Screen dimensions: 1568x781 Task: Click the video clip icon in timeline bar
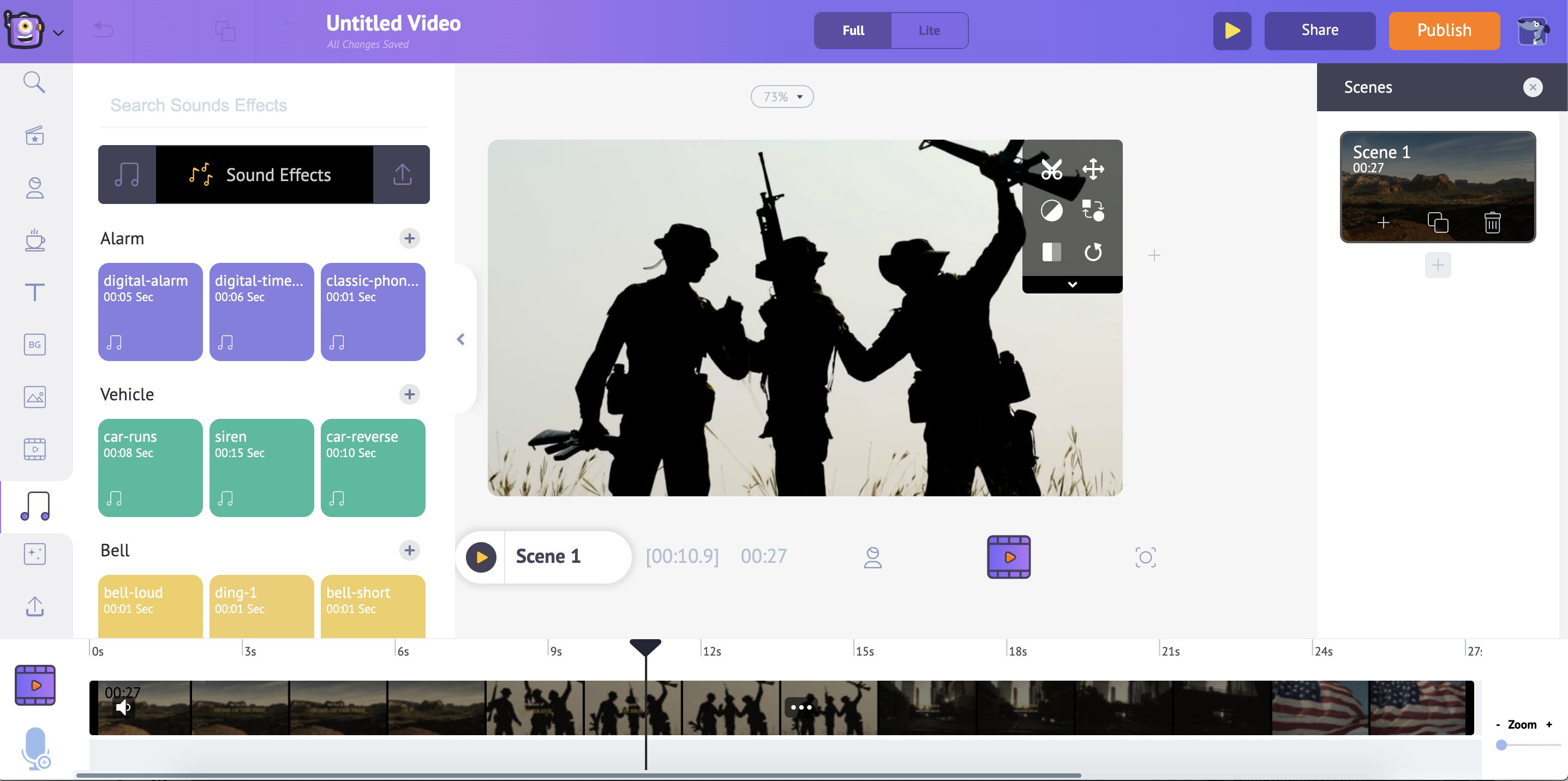(x=35, y=685)
